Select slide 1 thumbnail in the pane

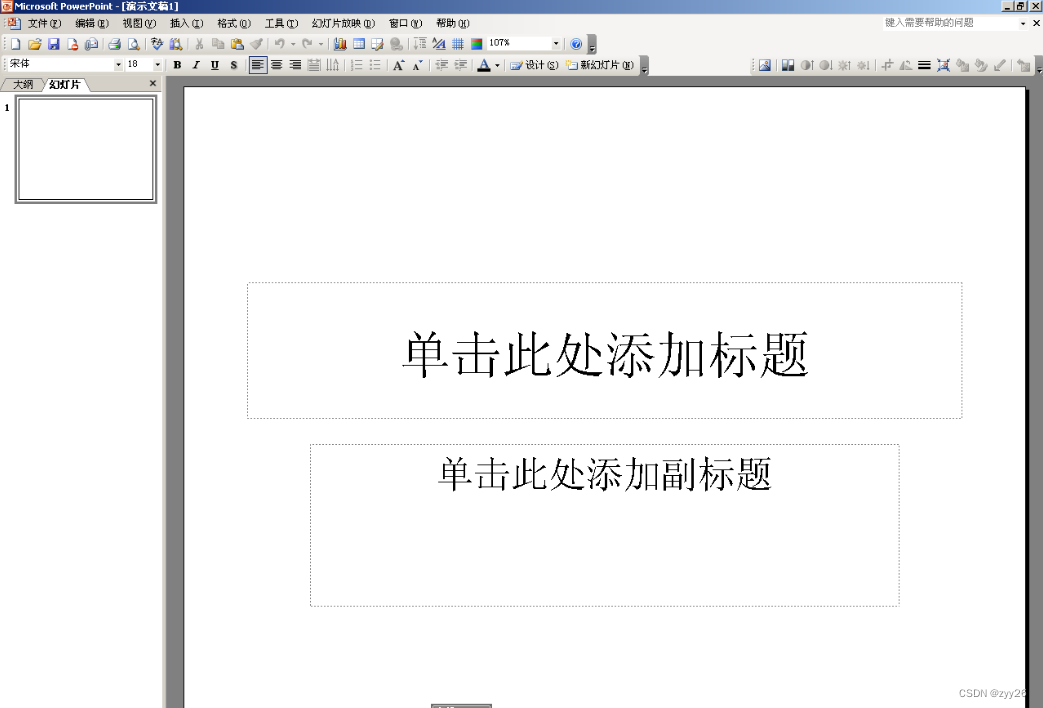point(86,149)
